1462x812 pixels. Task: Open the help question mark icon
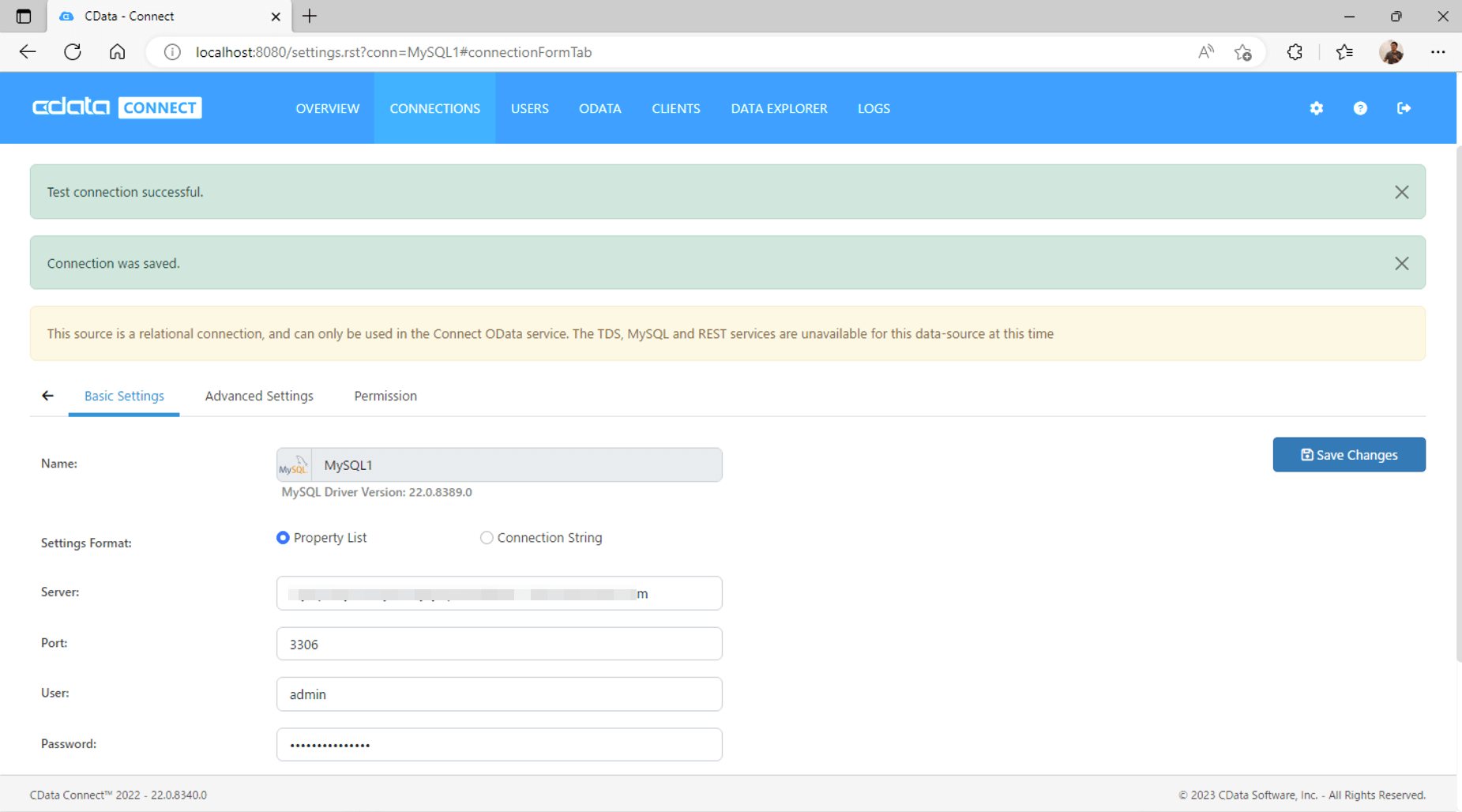coord(1360,108)
